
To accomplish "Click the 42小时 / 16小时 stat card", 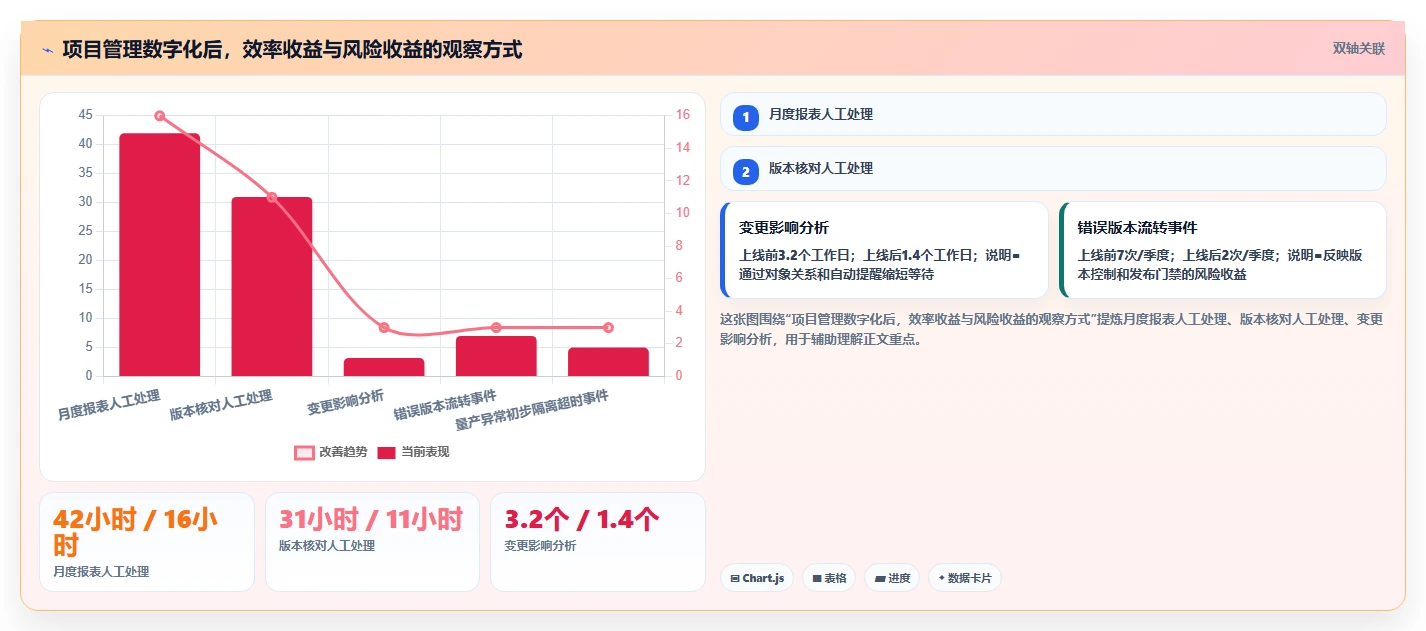I will coord(147,542).
